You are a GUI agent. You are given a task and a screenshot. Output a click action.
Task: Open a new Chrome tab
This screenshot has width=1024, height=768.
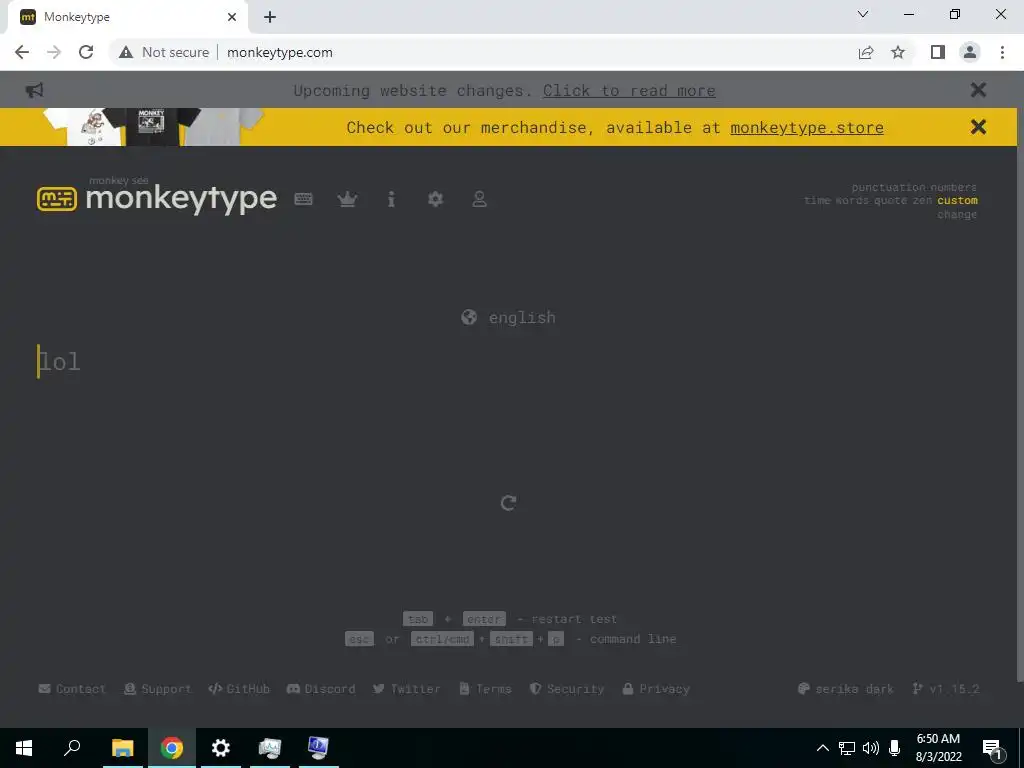pos(270,17)
